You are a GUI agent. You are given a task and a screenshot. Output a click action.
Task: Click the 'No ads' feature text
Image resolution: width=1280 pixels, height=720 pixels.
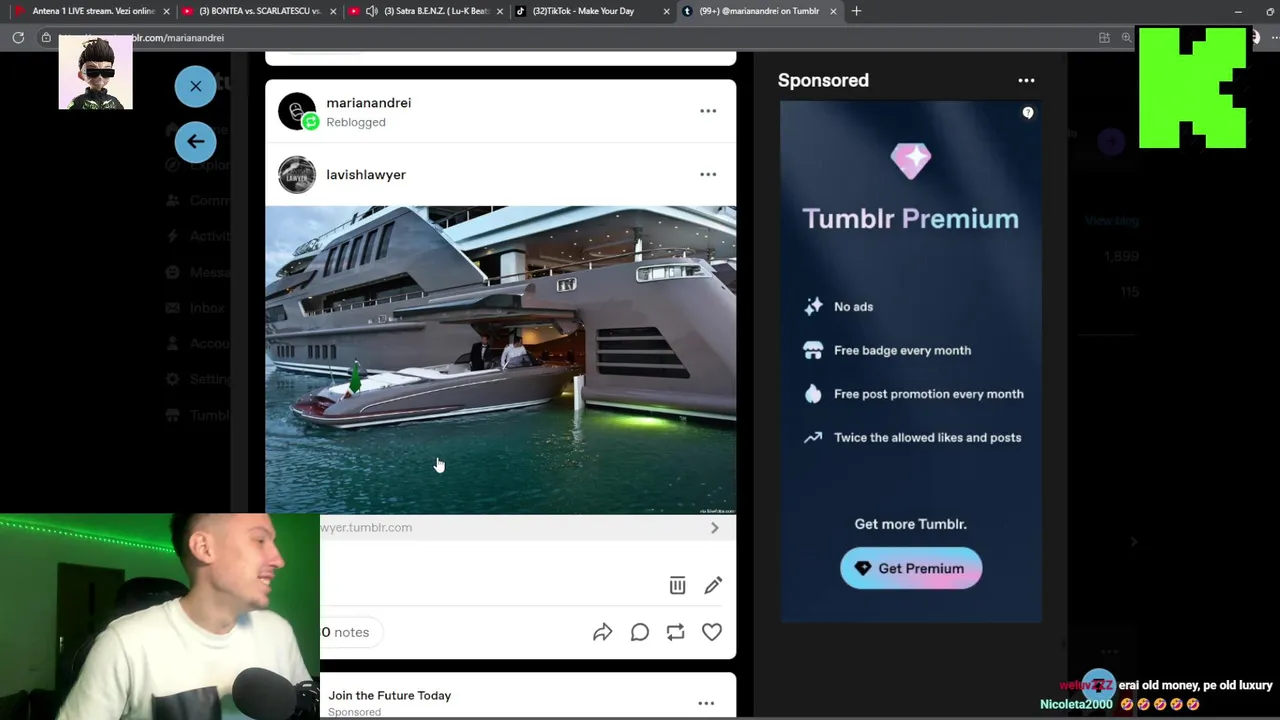click(853, 307)
